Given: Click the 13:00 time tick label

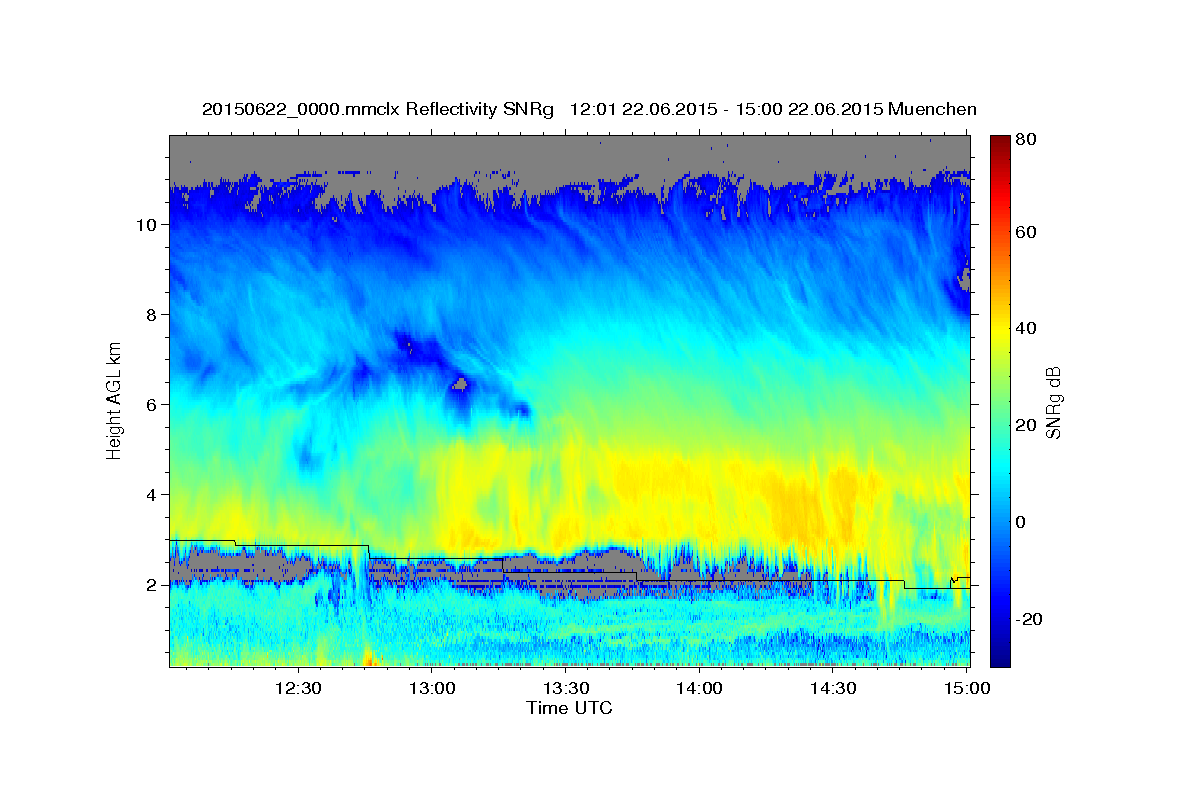Looking at the screenshot, I should pyautogui.click(x=432, y=689).
